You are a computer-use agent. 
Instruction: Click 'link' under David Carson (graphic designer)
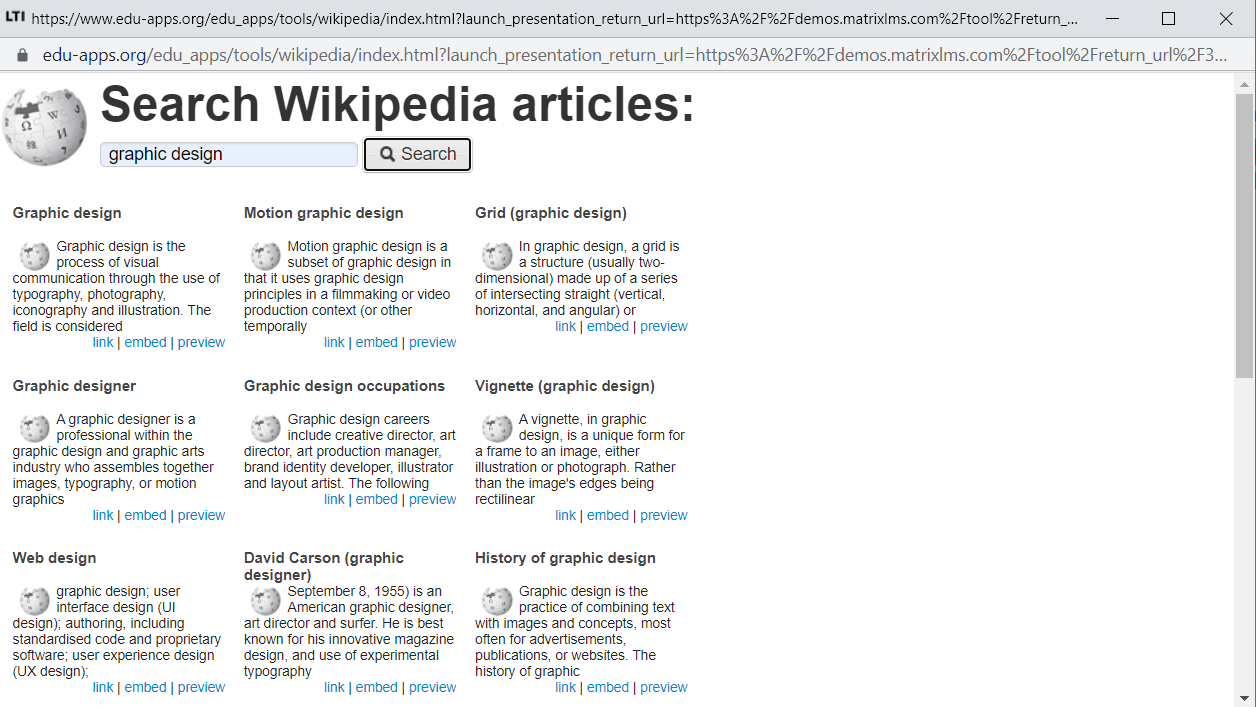click(334, 687)
